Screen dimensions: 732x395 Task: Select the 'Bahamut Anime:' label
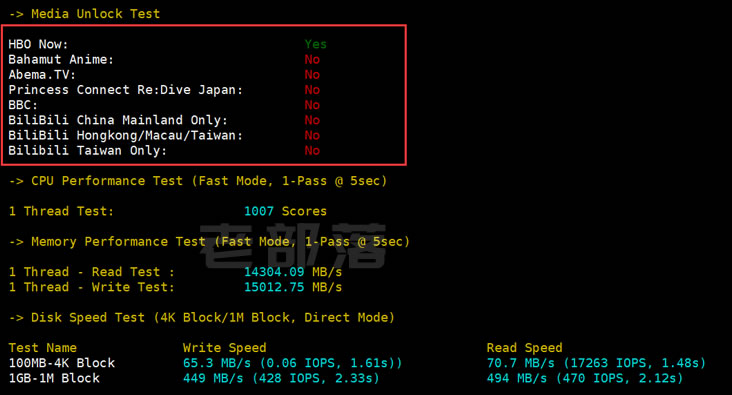coord(61,60)
